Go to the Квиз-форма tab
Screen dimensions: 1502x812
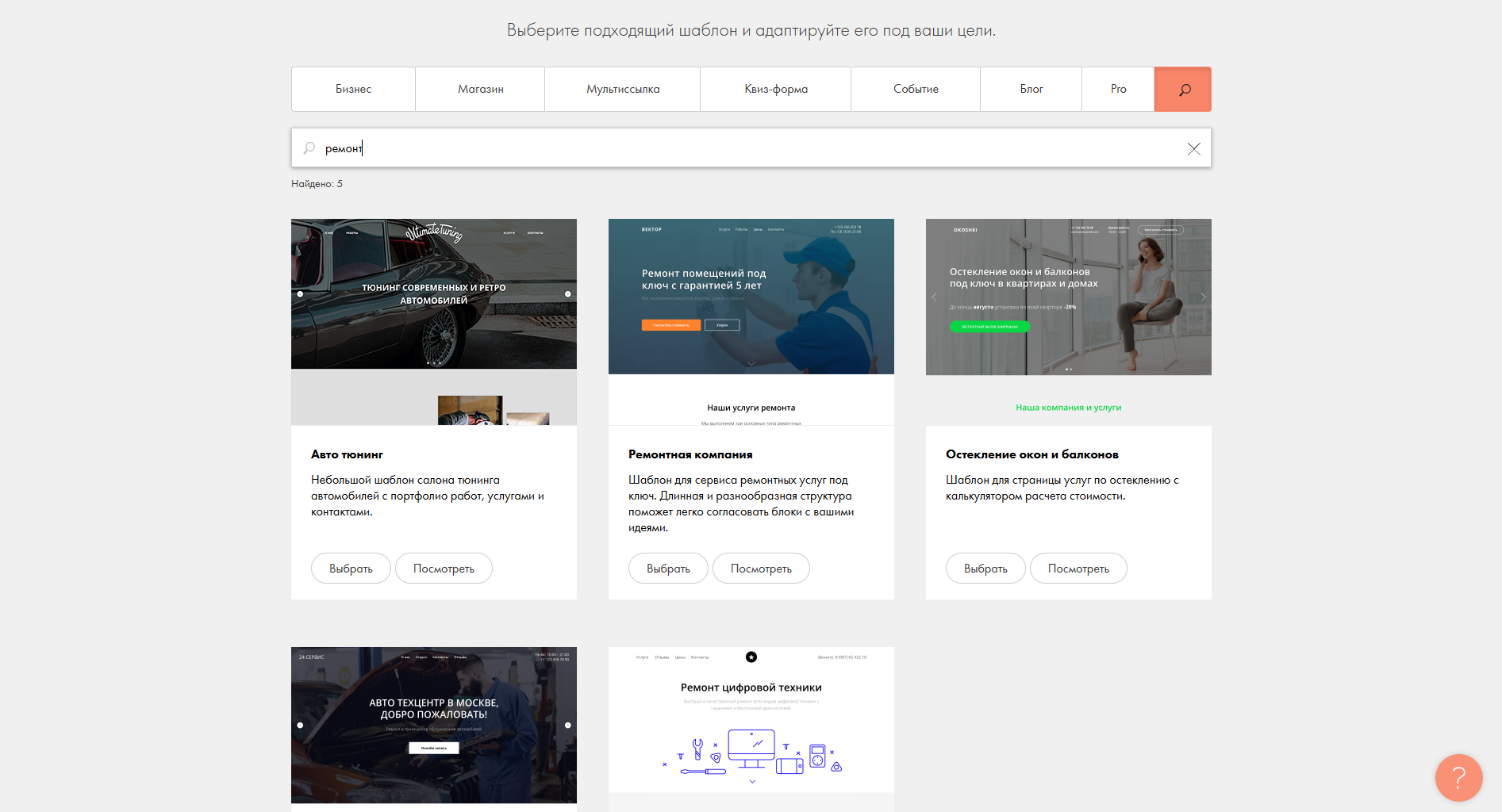coord(775,90)
